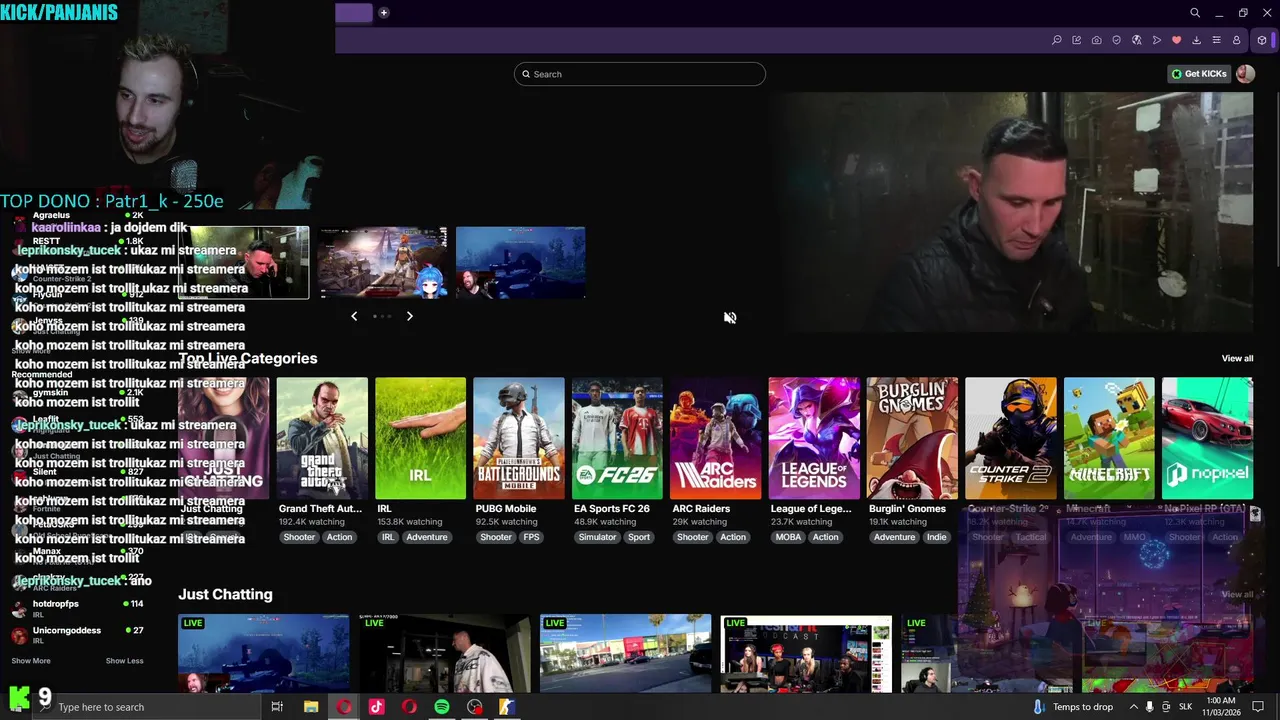Open Task View on the taskbar
This screenshot has height=720, width=1280.
tap(277, 707)
